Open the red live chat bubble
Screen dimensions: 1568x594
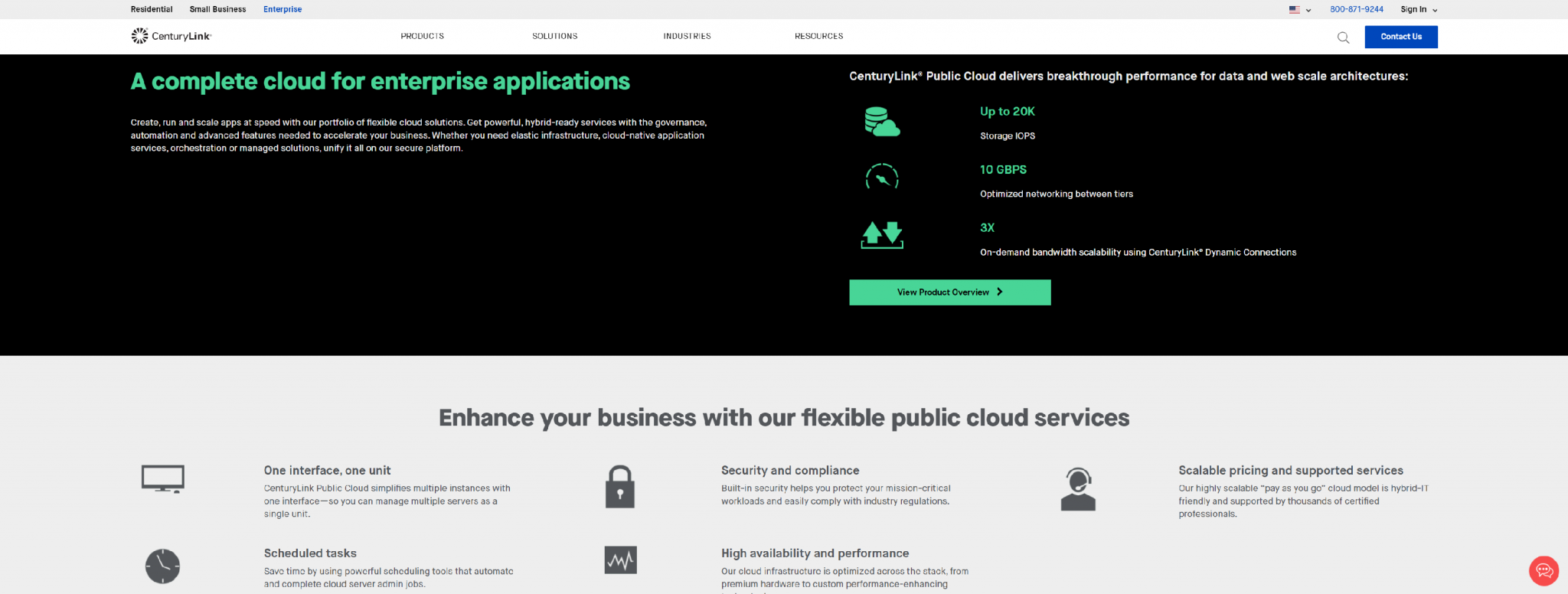coord(1543,570)
